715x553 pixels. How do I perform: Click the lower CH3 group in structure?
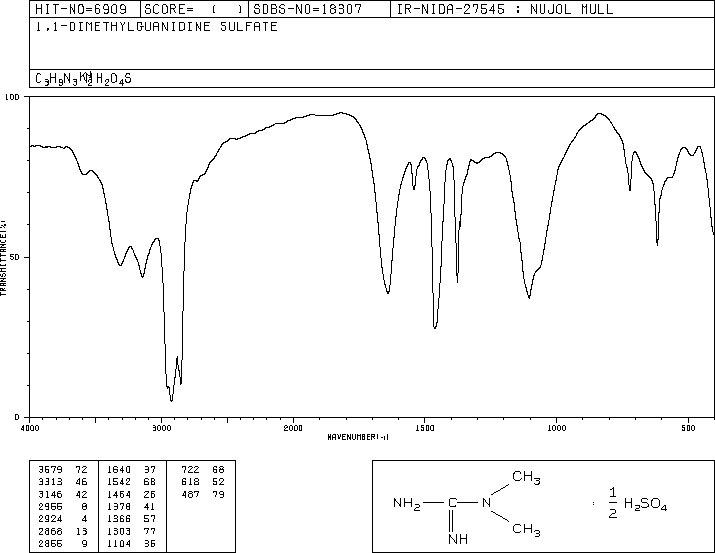[x=526, y=530]
